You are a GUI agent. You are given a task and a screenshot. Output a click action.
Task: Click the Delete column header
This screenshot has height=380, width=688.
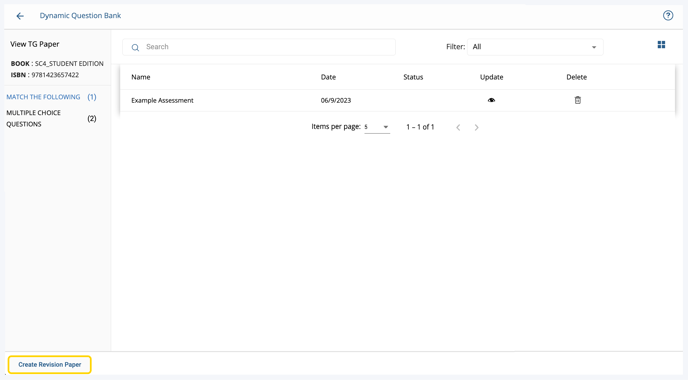[x=577, y=77]
